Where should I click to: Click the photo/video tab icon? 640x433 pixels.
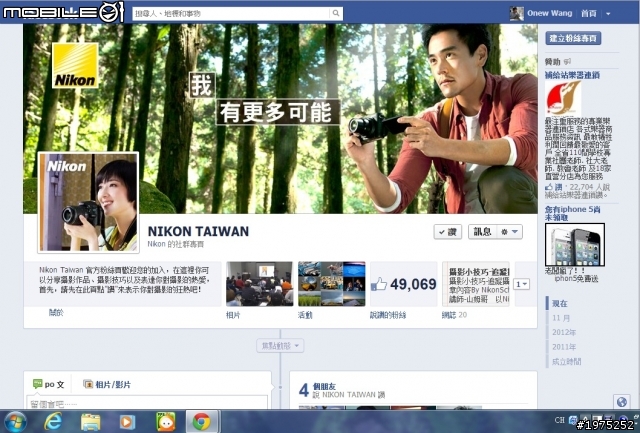(88, 384)
